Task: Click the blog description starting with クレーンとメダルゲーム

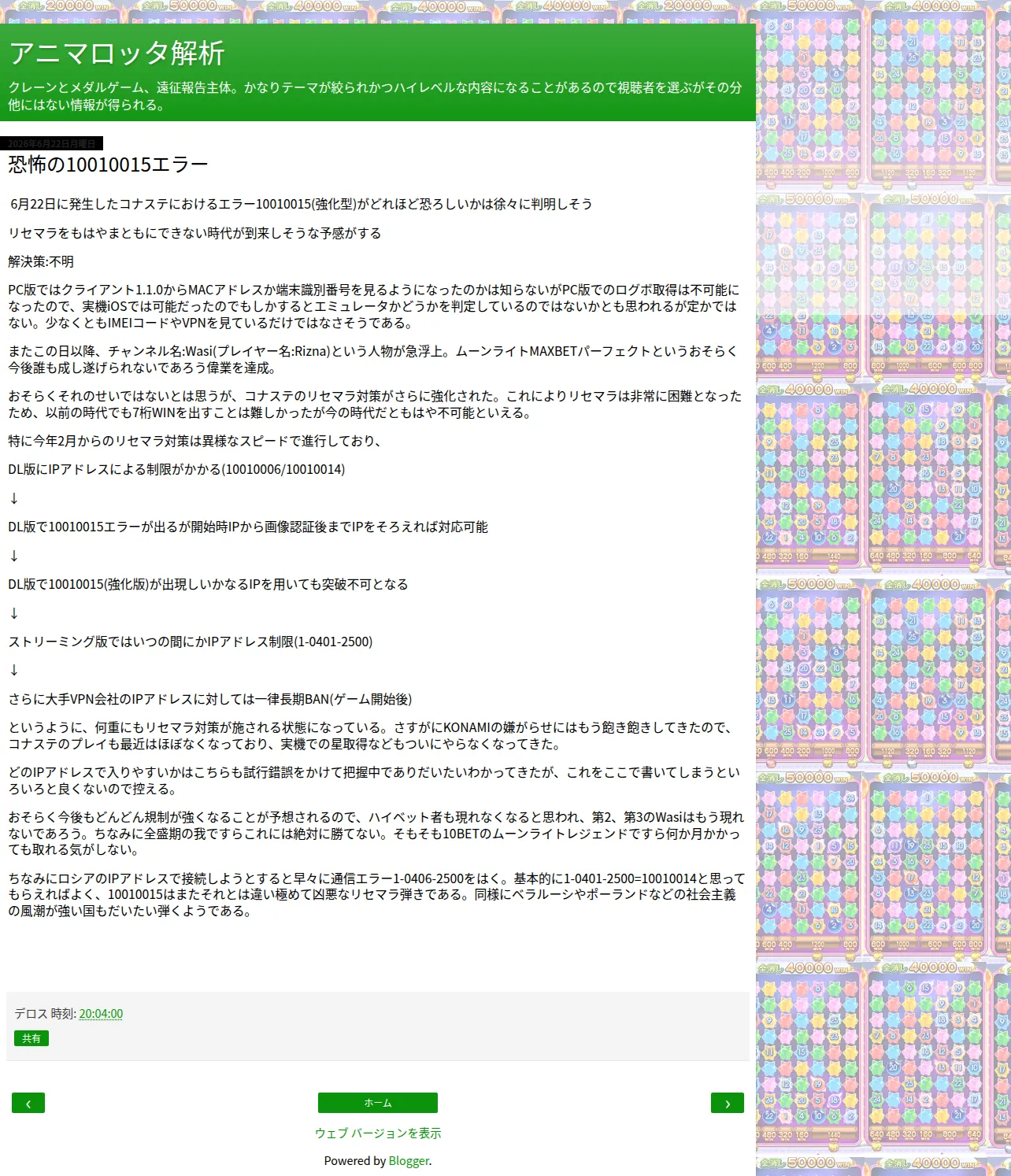Action: click(375, 96)
